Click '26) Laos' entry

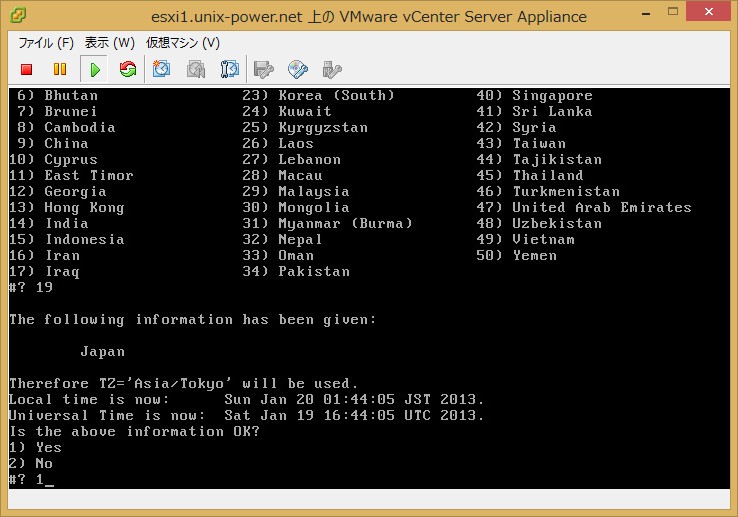(278, 143)
